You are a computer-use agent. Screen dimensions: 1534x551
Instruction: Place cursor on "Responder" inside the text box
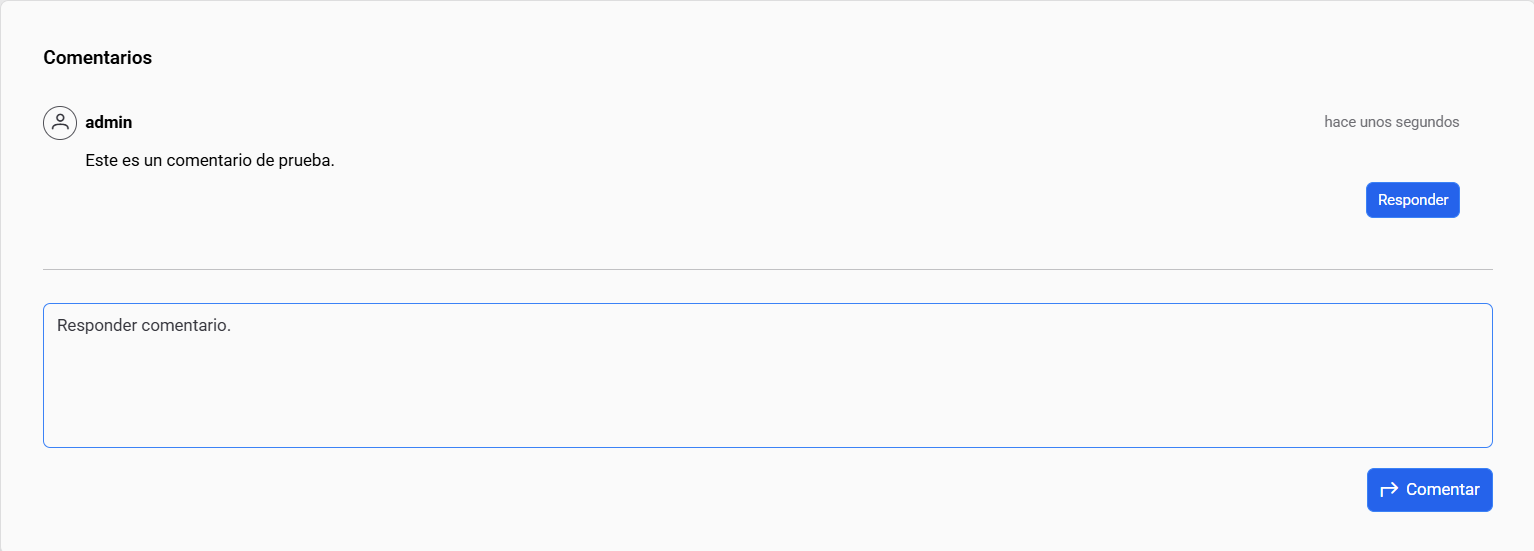[x=97, y=326]
